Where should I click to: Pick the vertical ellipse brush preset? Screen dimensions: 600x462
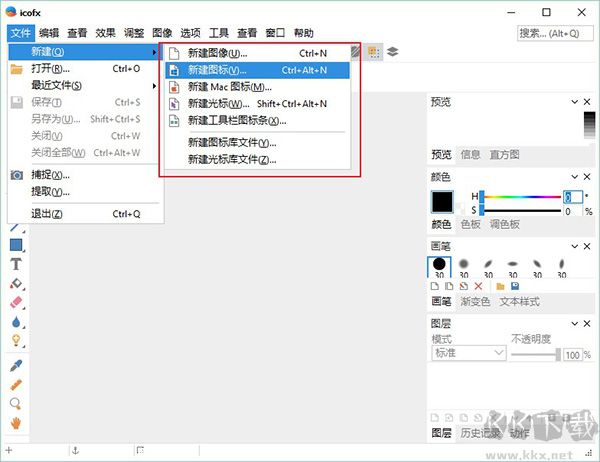pyautogui.click(x=562, y=267)
